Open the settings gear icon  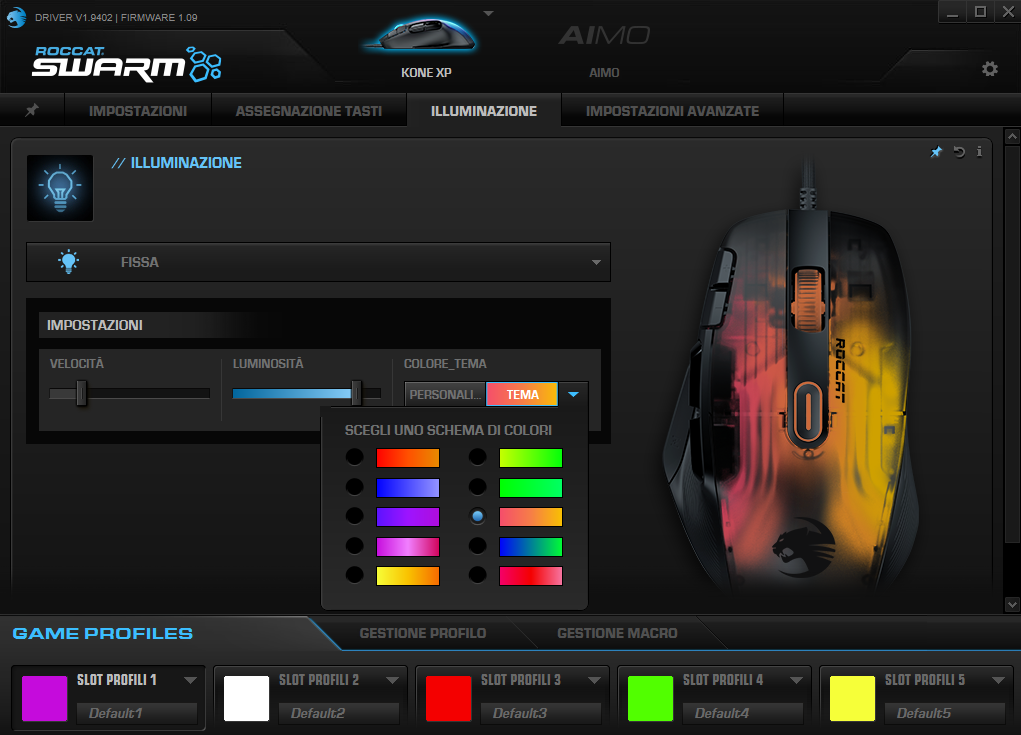point(990,69)
